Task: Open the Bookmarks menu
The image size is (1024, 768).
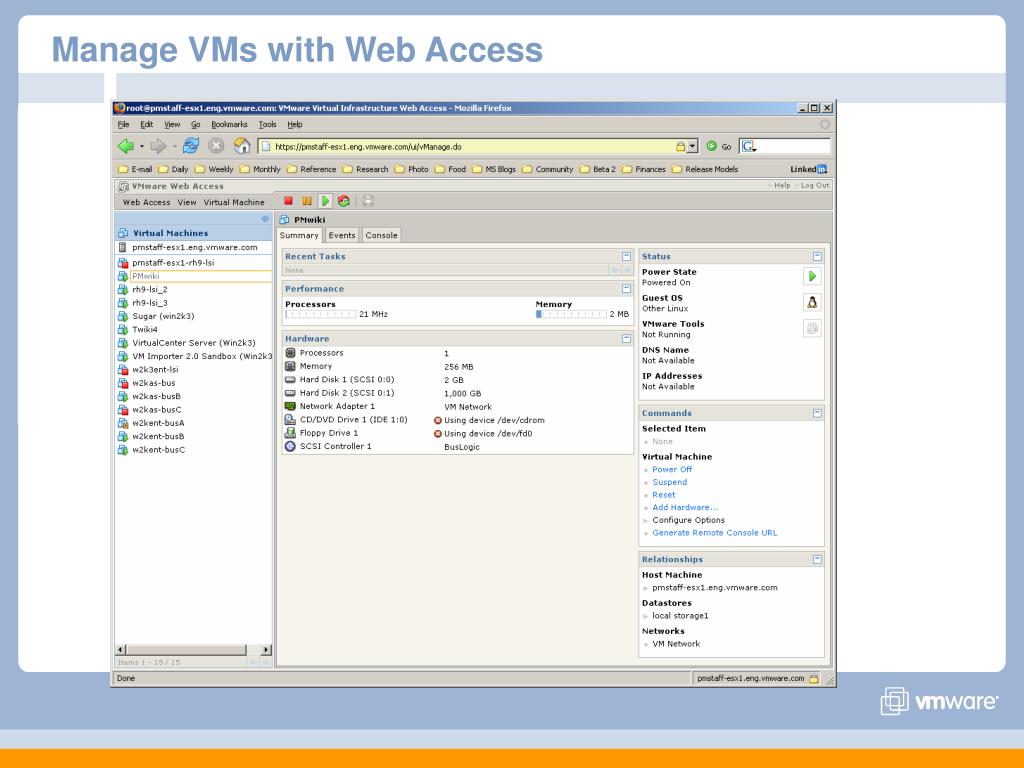Action: 229,124
